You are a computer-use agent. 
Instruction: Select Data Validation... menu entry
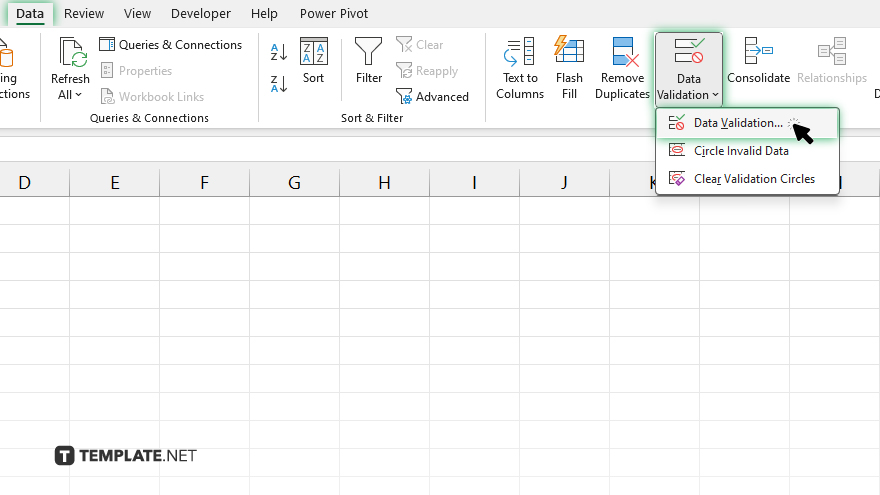click(x=738, y=123)
